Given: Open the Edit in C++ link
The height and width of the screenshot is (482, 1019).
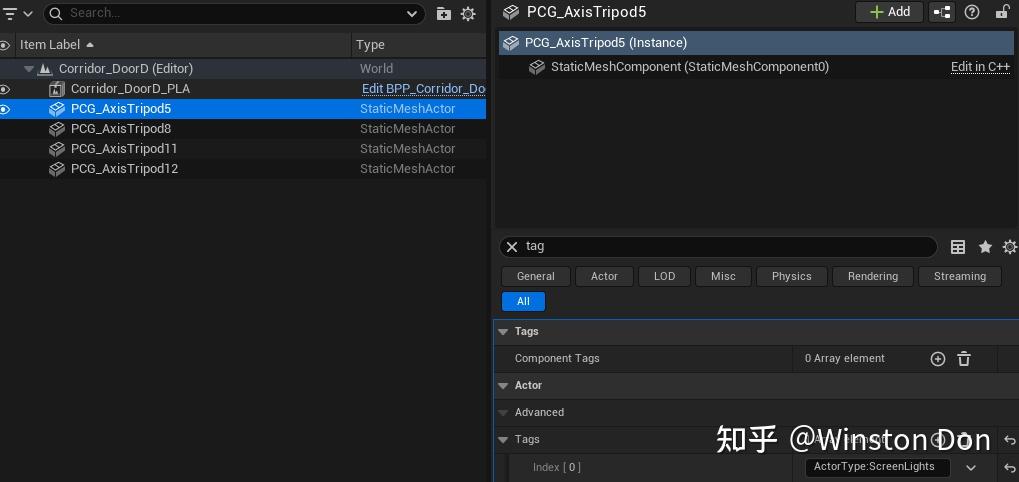Looking at the screenshot, I should (980, 67).
